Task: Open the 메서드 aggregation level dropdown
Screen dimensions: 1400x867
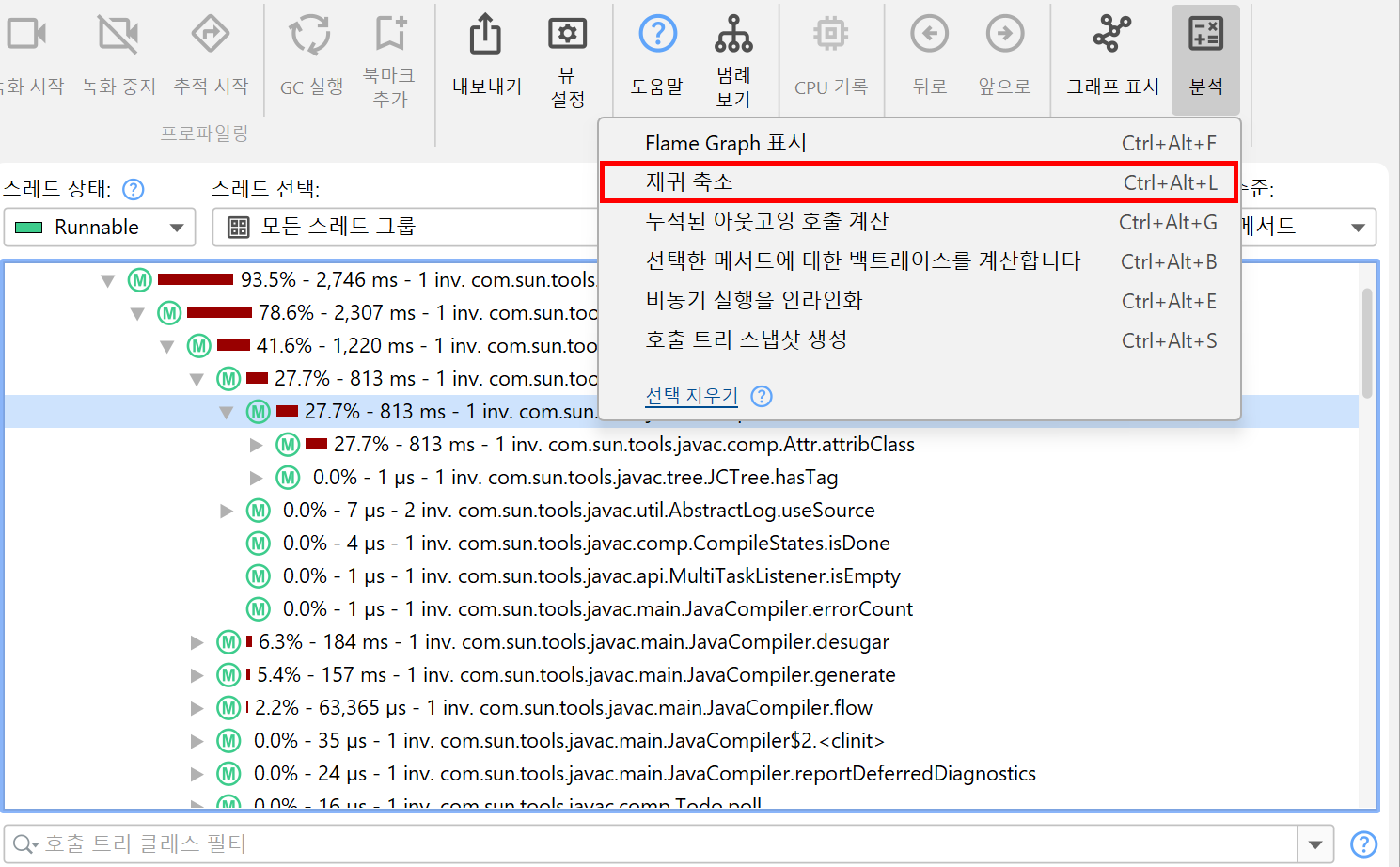Action: click(1308, 227)
